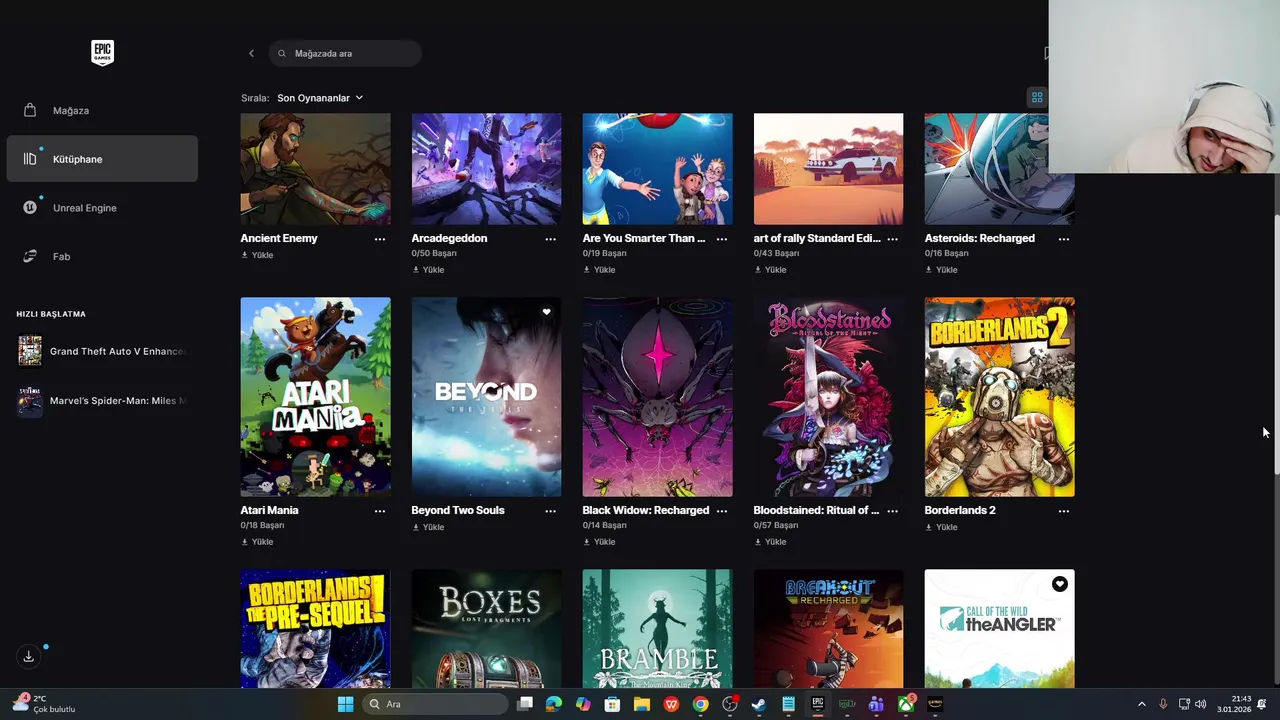Image resolution: width=1280 pixels, height=720 pixels.
Task: Open Copilot from the taskbar
Action: 583,704
